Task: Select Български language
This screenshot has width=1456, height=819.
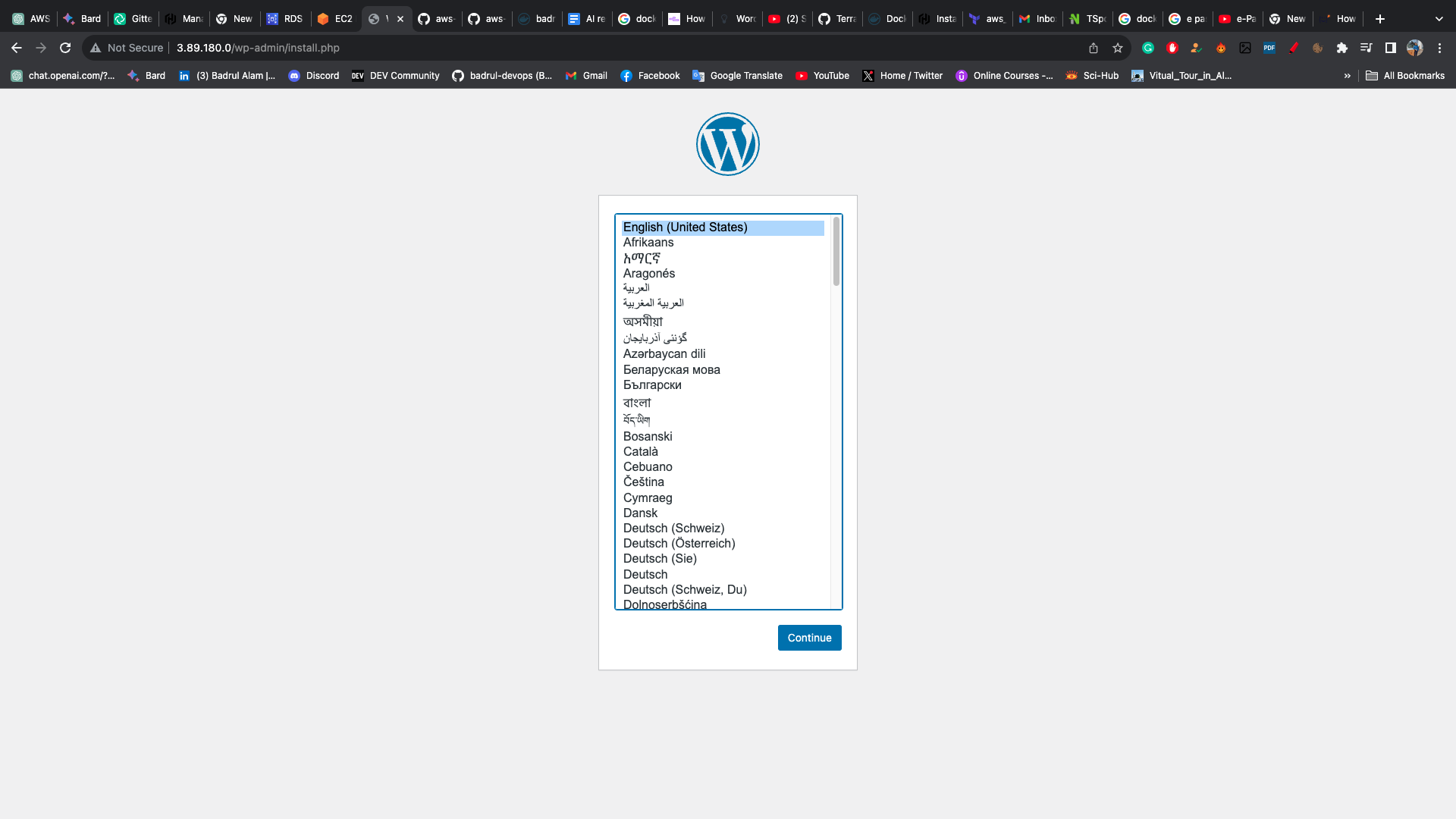Action: [723, 385]
